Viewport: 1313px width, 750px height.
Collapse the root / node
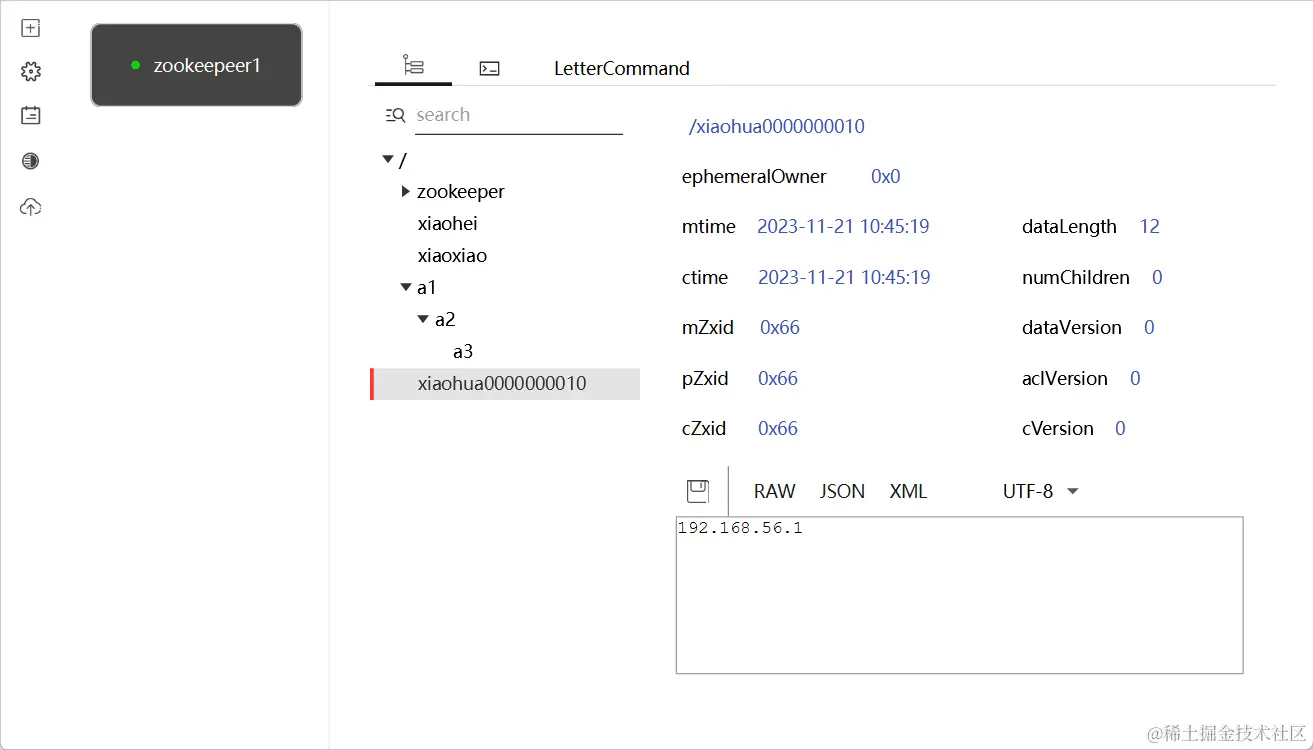[388, 160]
